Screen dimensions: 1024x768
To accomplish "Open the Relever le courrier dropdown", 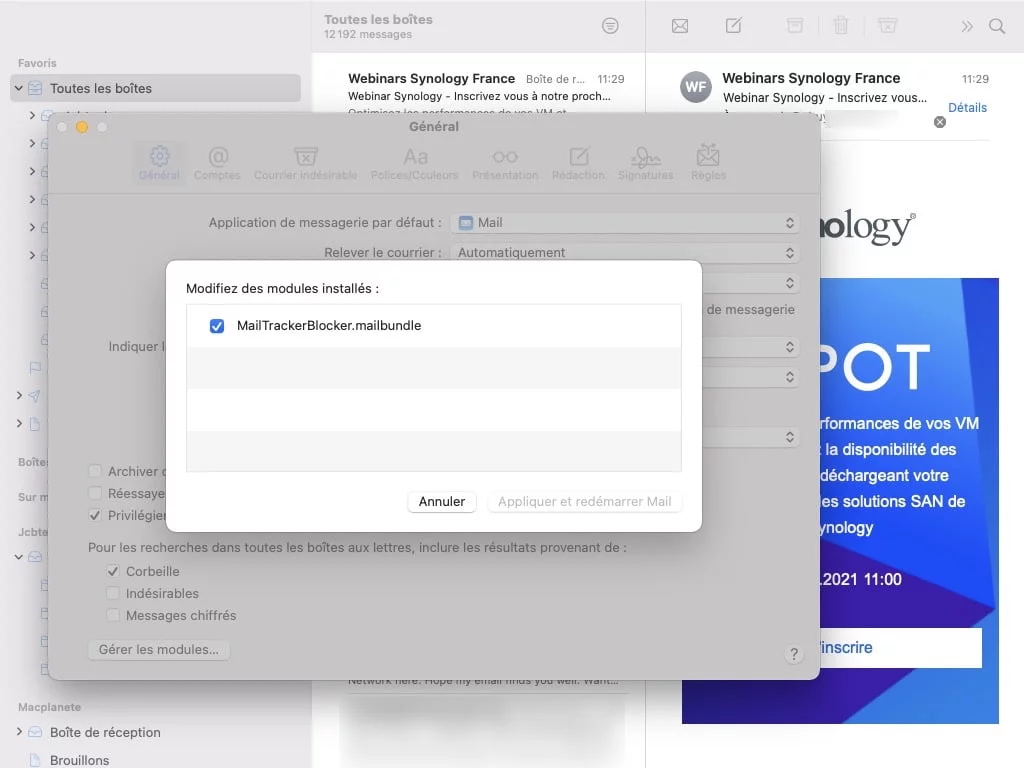I will 625,253.
